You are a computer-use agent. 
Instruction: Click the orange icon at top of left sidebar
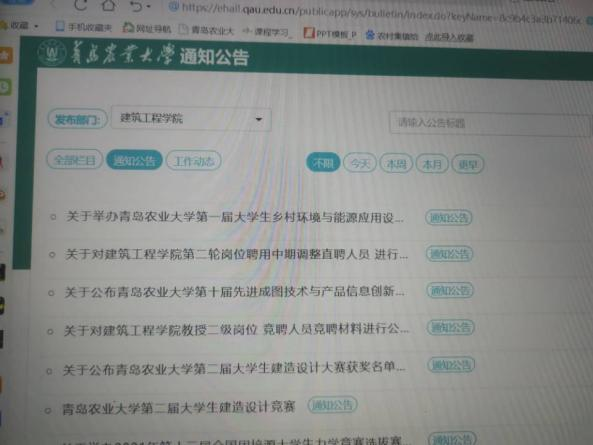(x=6, y=55)
